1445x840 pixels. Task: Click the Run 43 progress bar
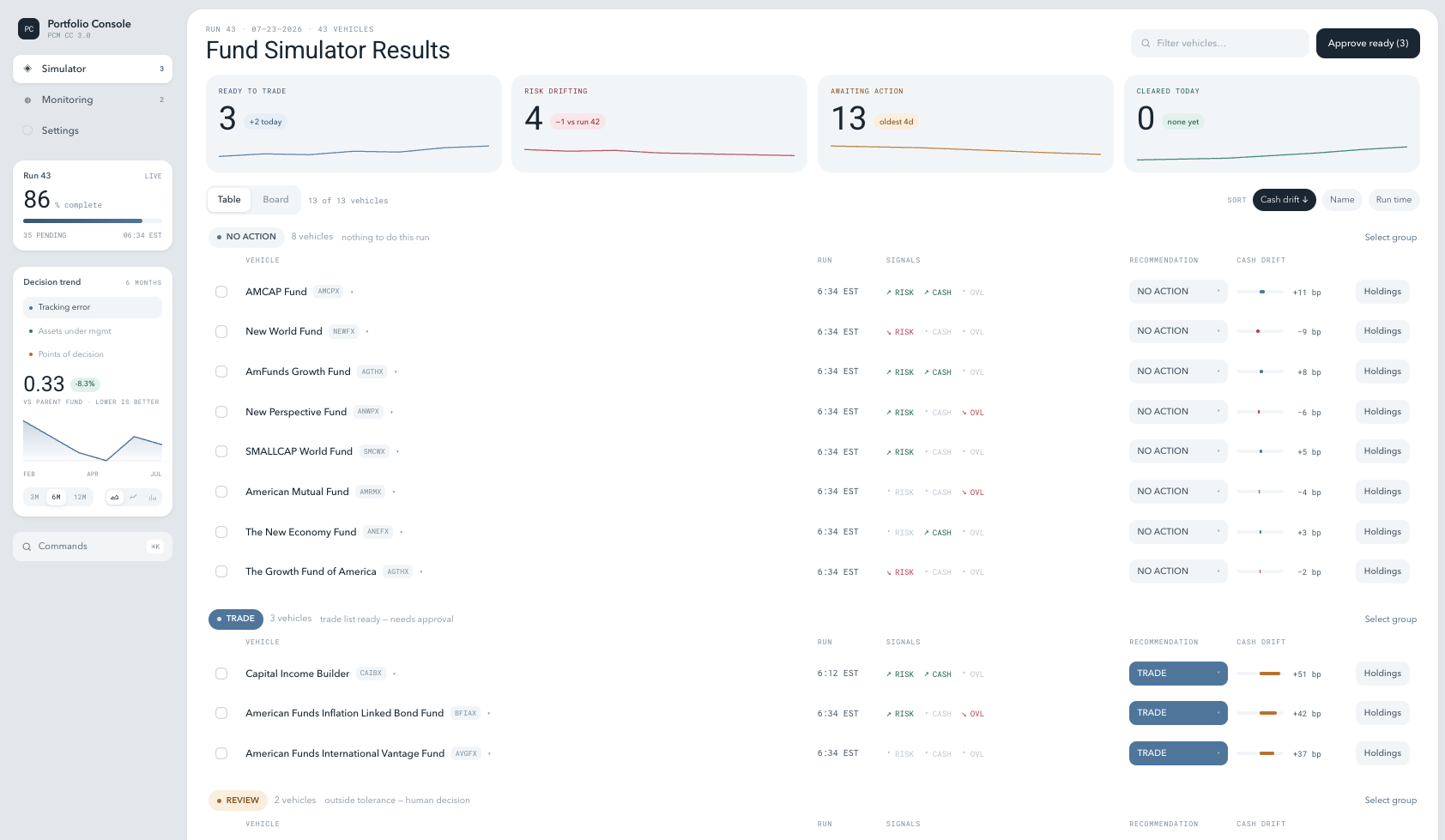[93, 221]
